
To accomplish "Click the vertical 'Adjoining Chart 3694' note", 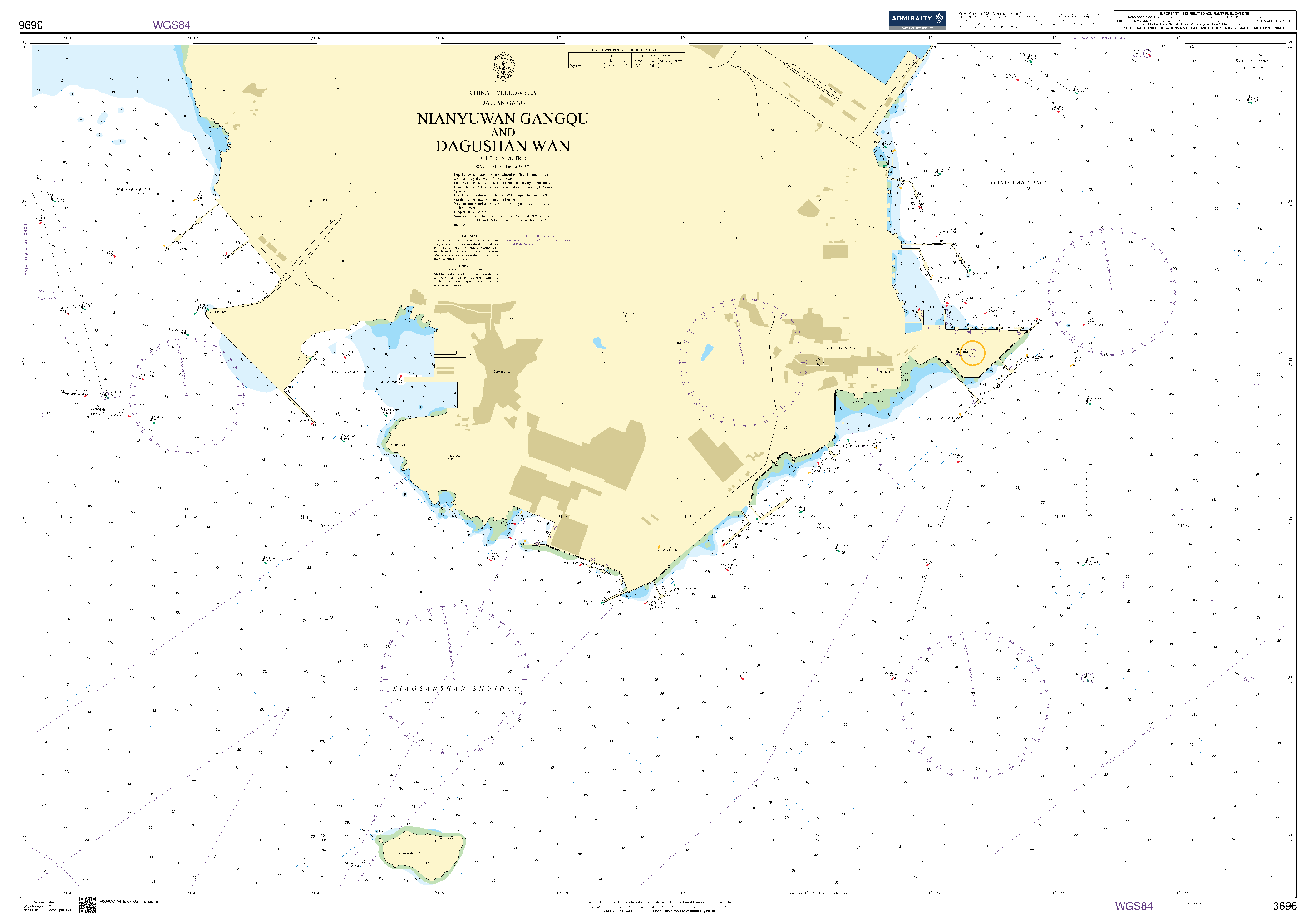I will coord(25,249).
